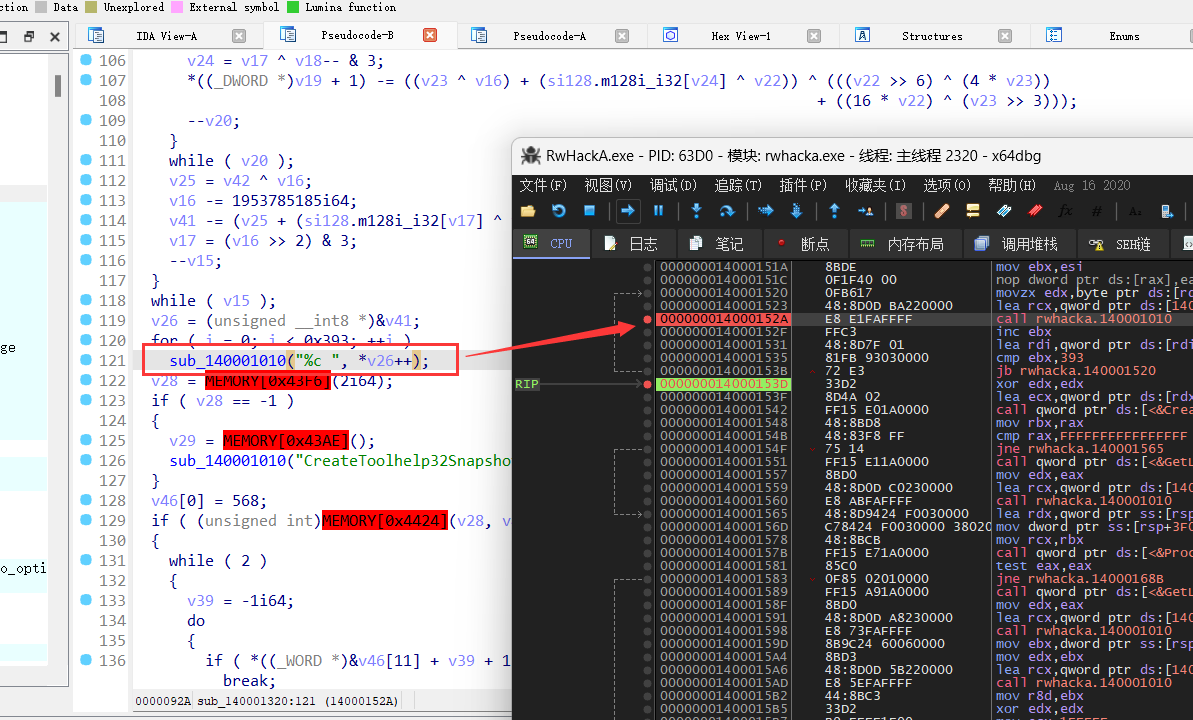The width and height of the screenshot is (1193, 720).
Task: Open the labels tag icon
Action: pos(1004,211)
